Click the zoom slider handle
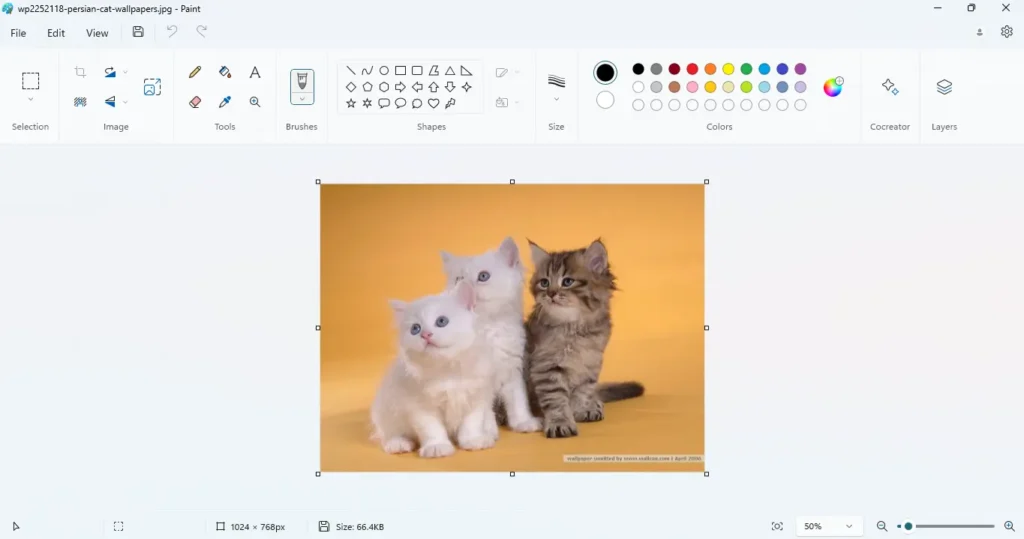 coord(908,526)
